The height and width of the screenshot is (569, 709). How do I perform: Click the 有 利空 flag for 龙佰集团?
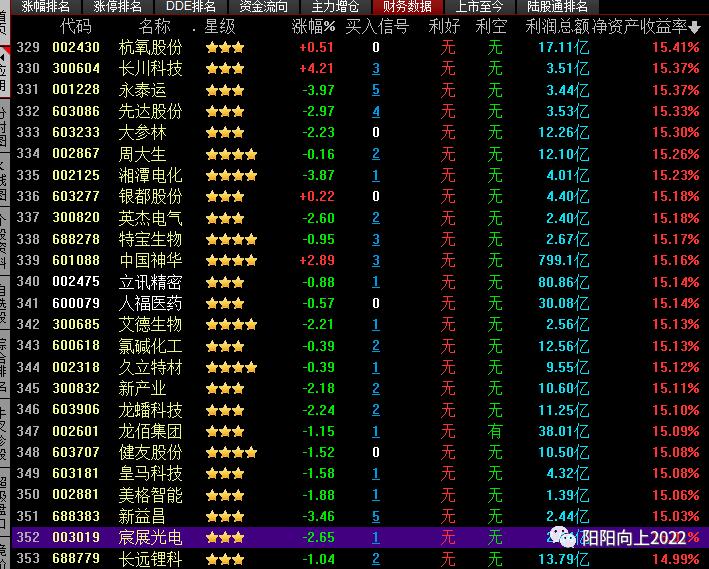495,431
